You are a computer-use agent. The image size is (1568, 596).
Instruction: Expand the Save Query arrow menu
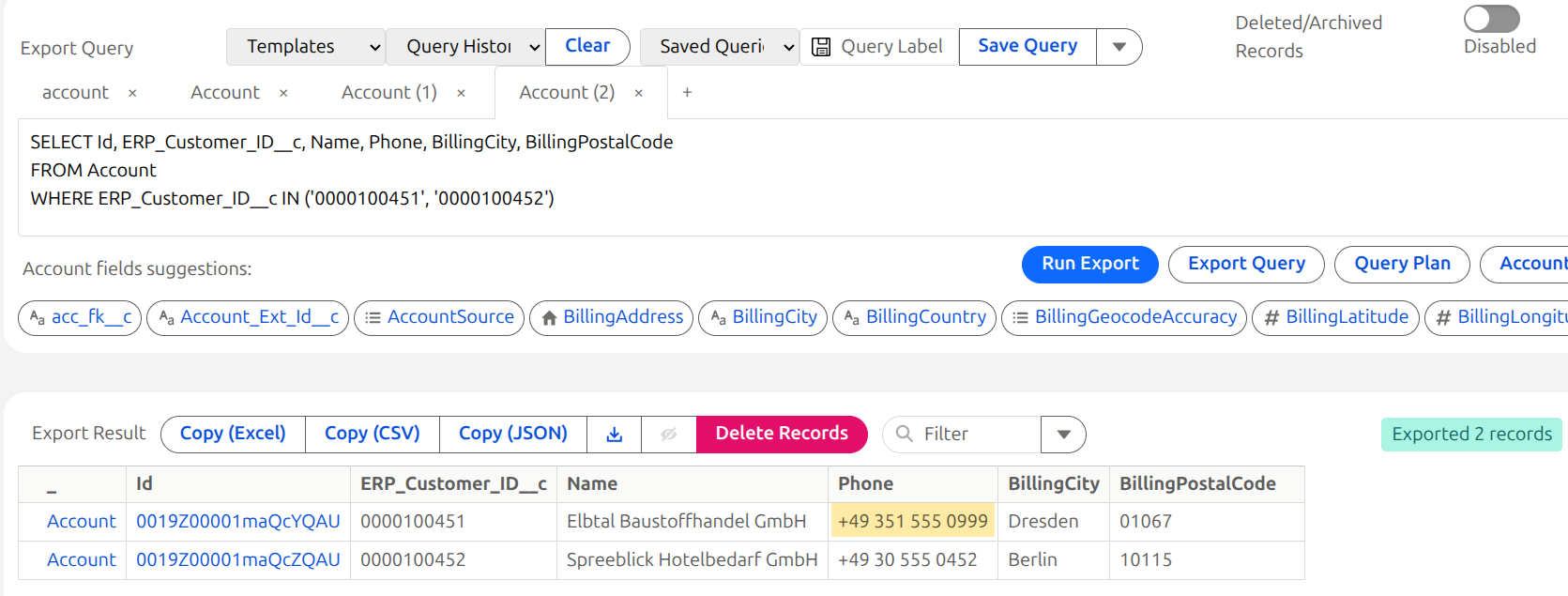tap(1119, 47)
